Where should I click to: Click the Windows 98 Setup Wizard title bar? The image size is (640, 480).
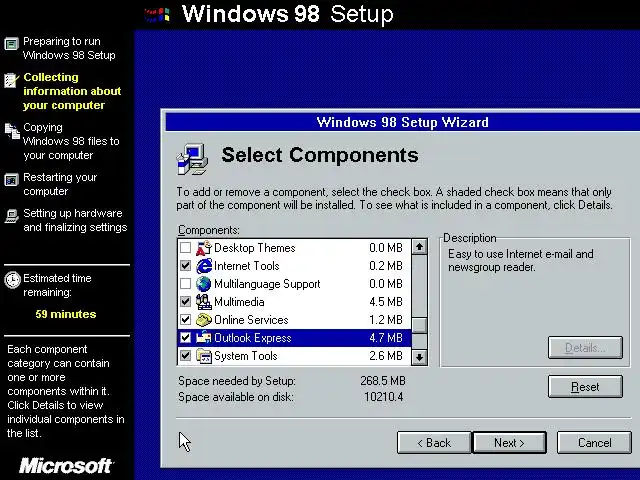(402, 122)
